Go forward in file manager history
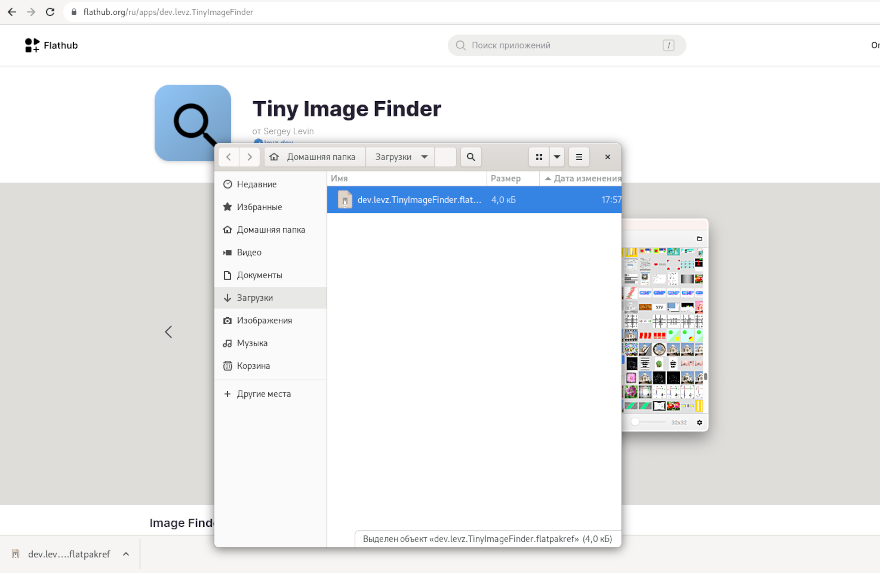 [250, 157]
